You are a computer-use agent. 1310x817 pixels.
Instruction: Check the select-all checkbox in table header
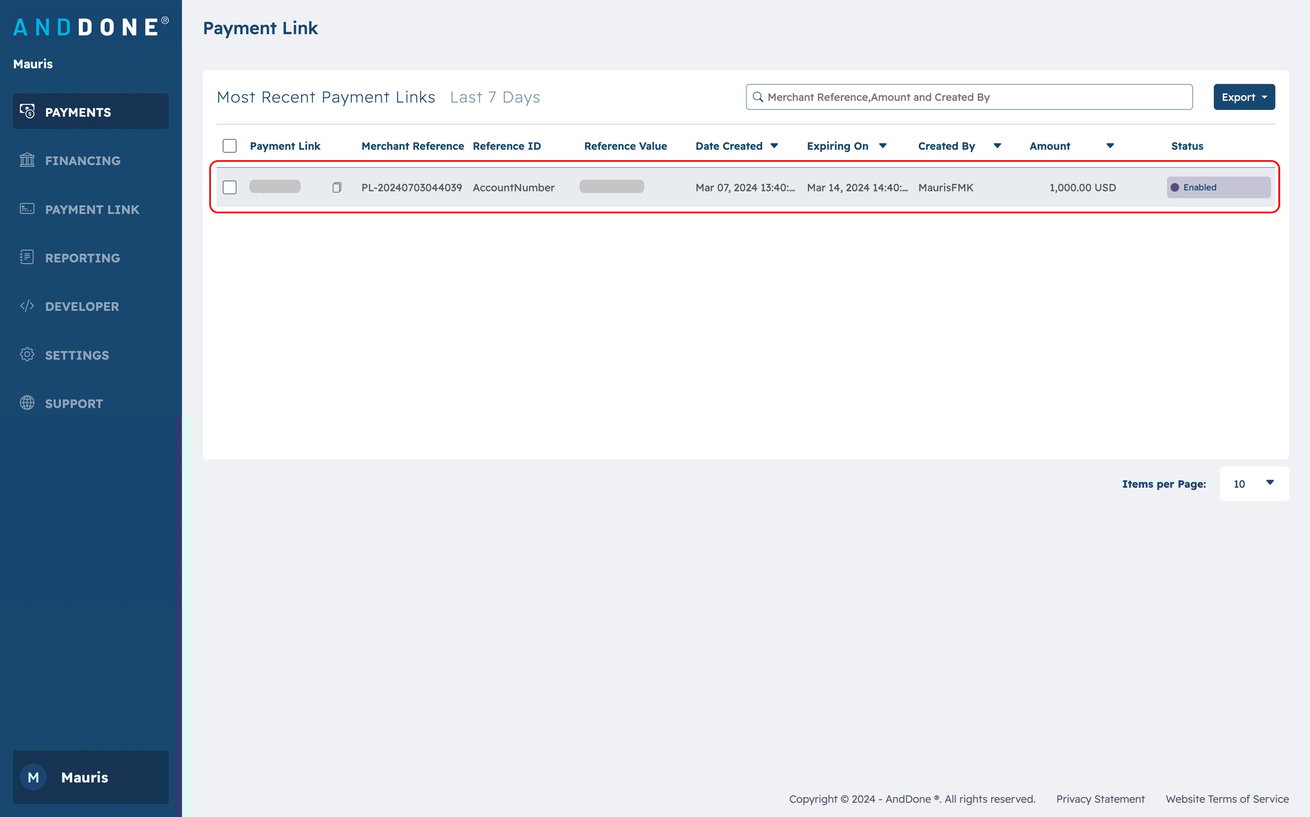(x=229, y=145)
